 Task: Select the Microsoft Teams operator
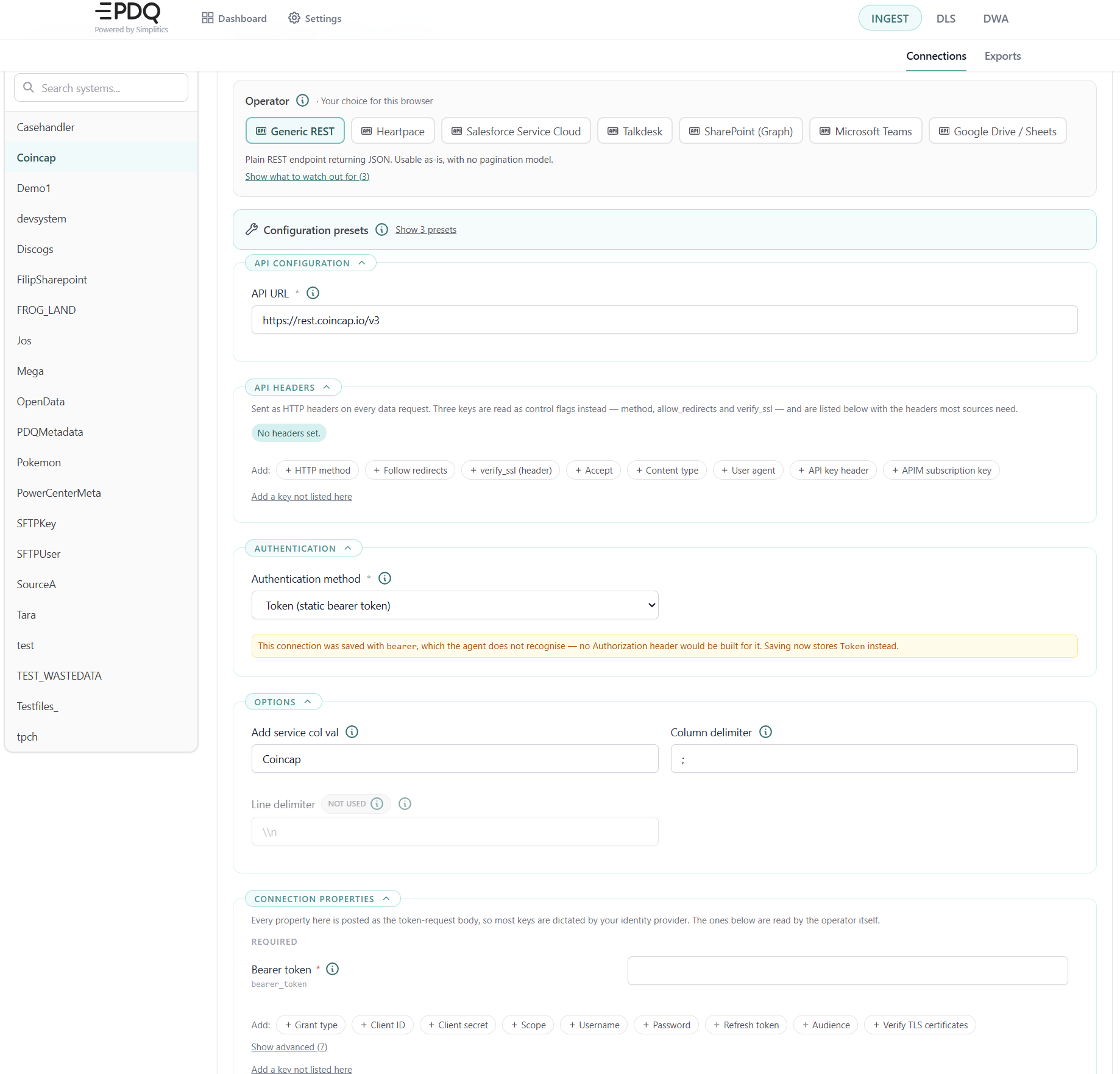pyautogui.click(x=865, y=131)
